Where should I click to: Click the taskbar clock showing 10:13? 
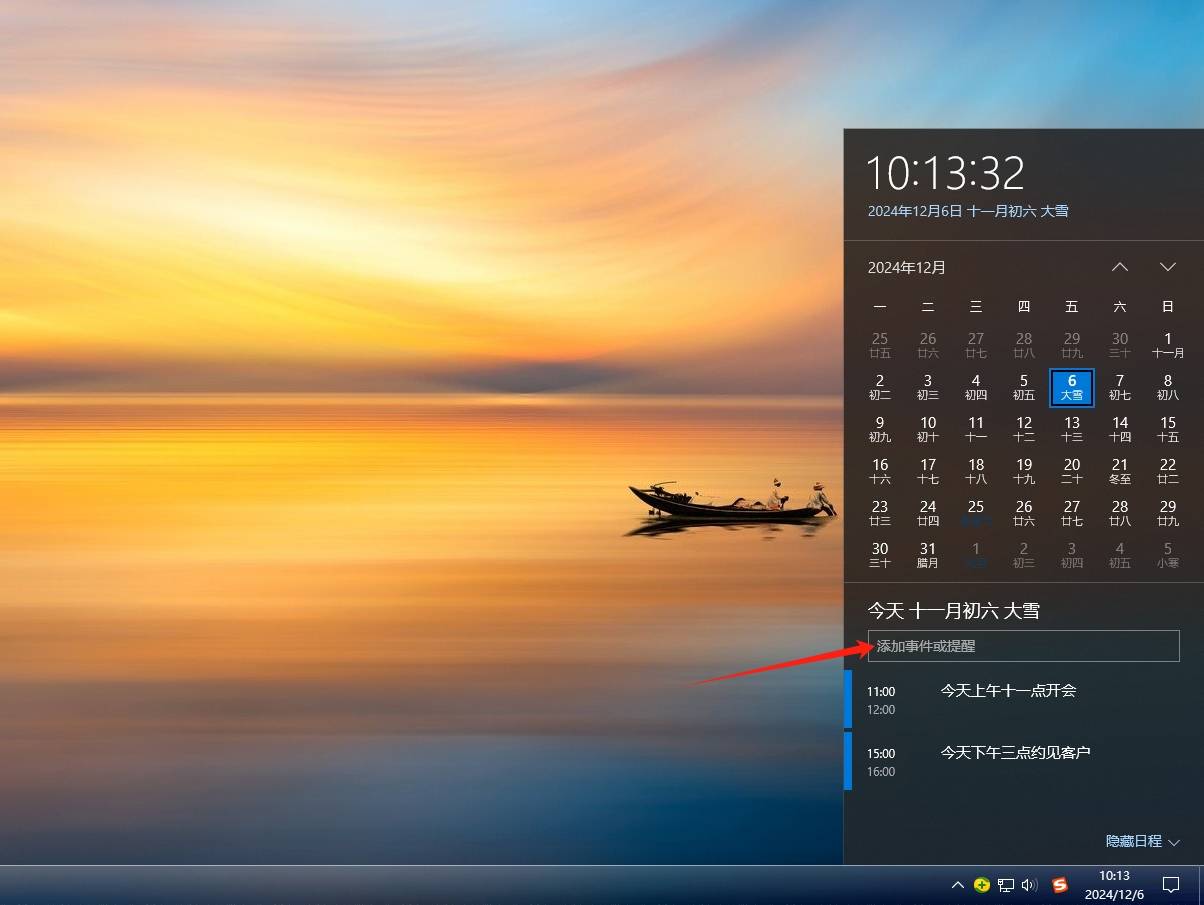pyautogui.click(x=1115, y=885)
